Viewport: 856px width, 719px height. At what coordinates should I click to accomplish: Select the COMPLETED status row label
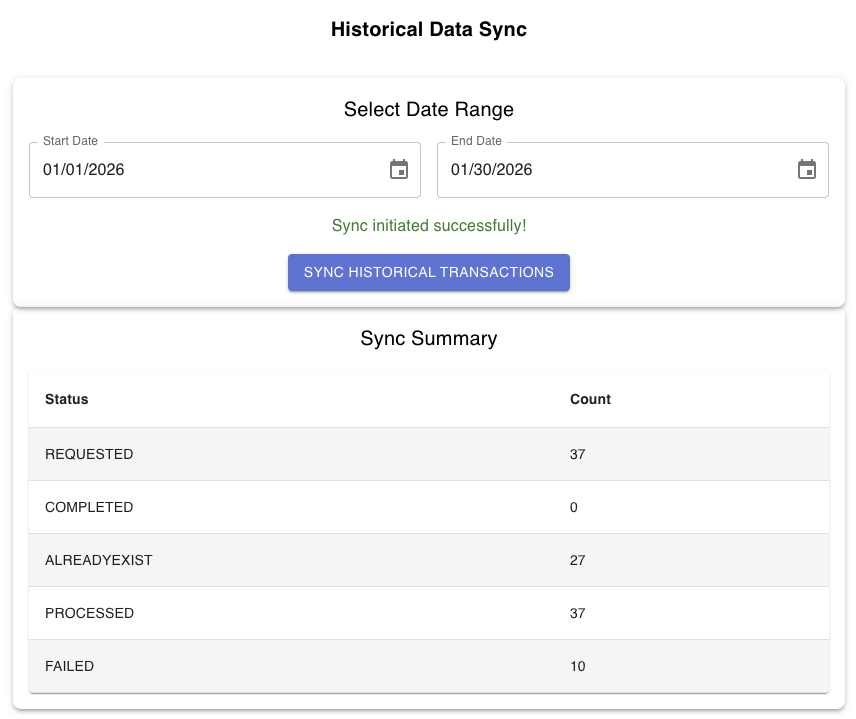click(x=89, y=507)
